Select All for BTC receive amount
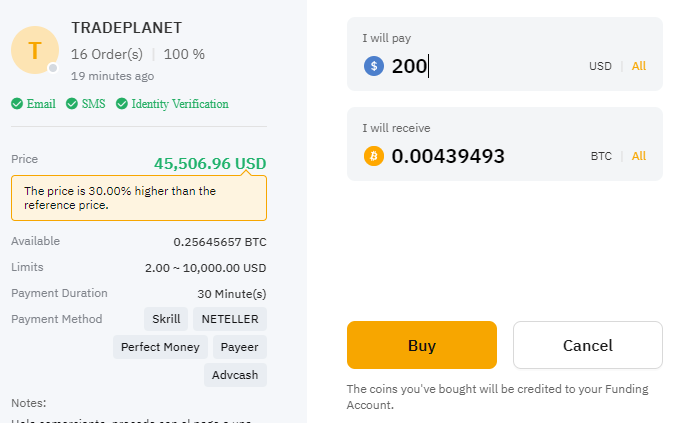The image size is (684, 423). point(639,156)
